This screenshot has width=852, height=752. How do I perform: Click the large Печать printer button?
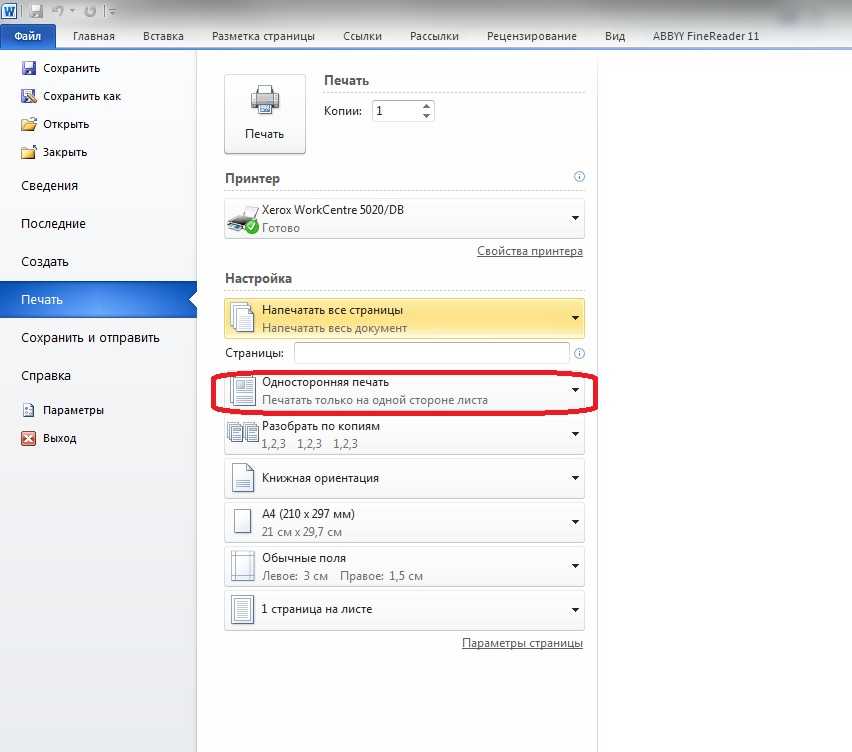pos(265,114)
